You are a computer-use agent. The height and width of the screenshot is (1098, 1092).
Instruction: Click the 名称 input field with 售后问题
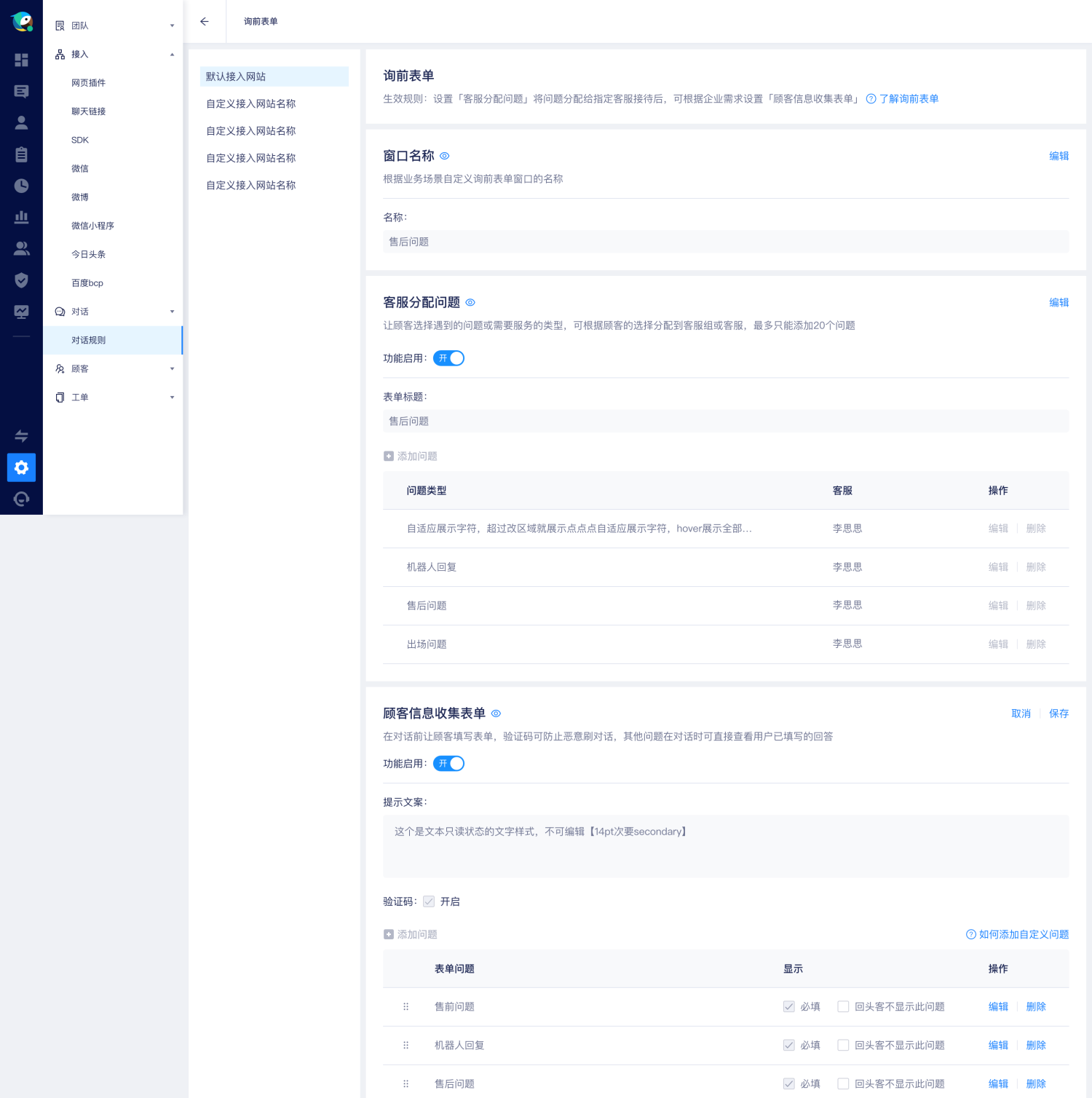(726, 242)
